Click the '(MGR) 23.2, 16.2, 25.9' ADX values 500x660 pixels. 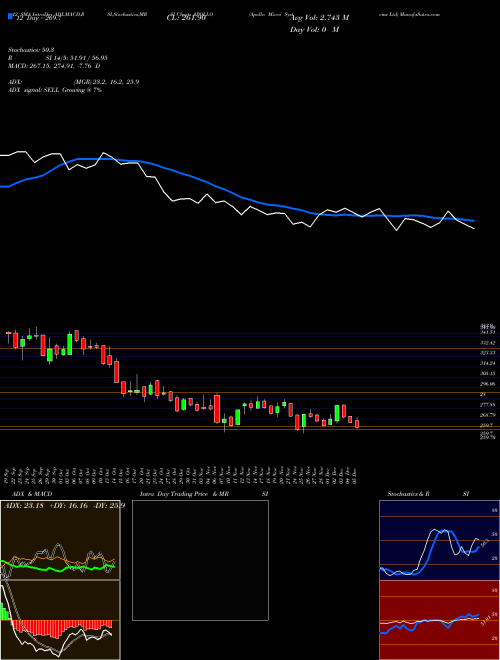tap(106, 82)
